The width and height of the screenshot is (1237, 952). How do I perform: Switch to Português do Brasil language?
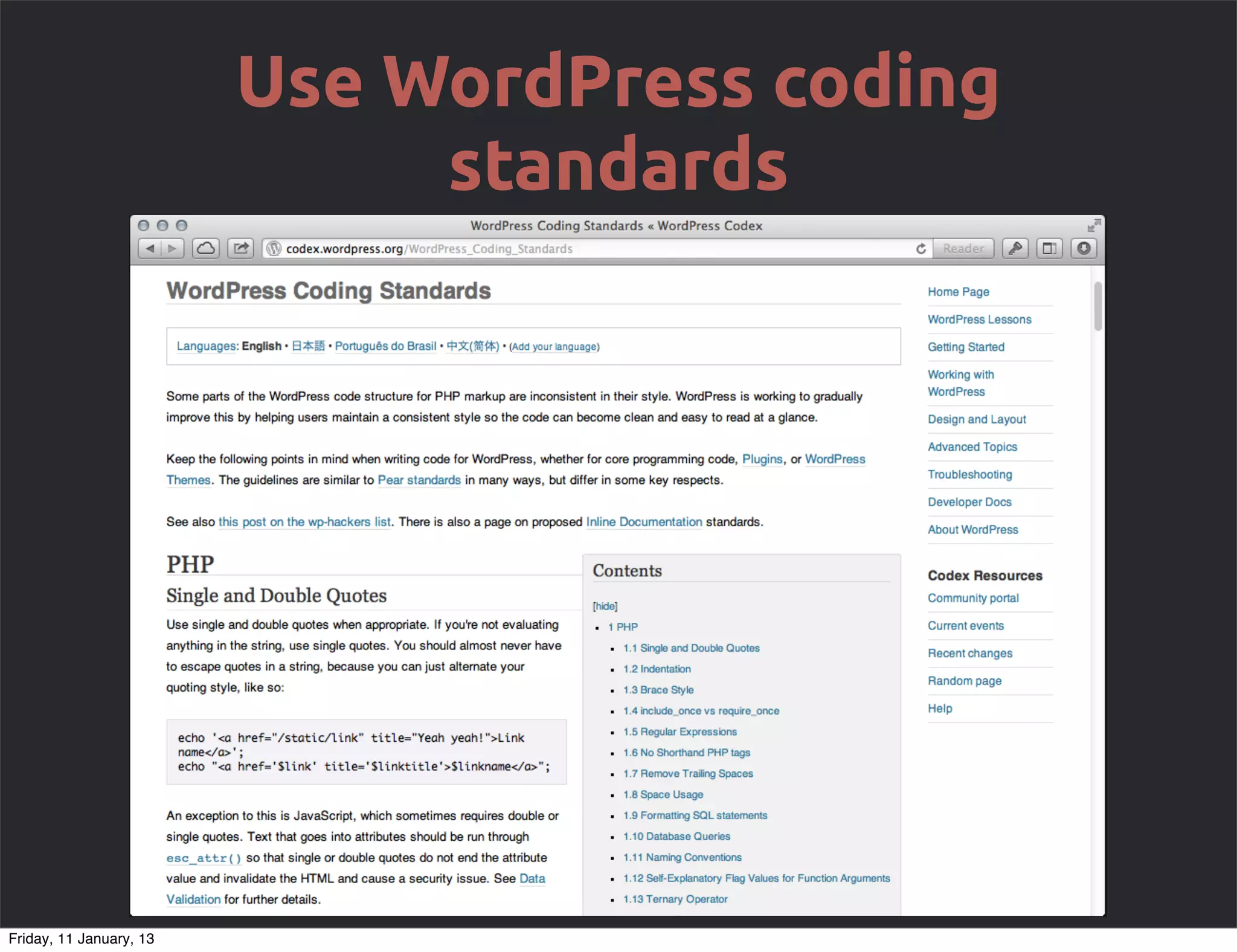pos(385,346)
